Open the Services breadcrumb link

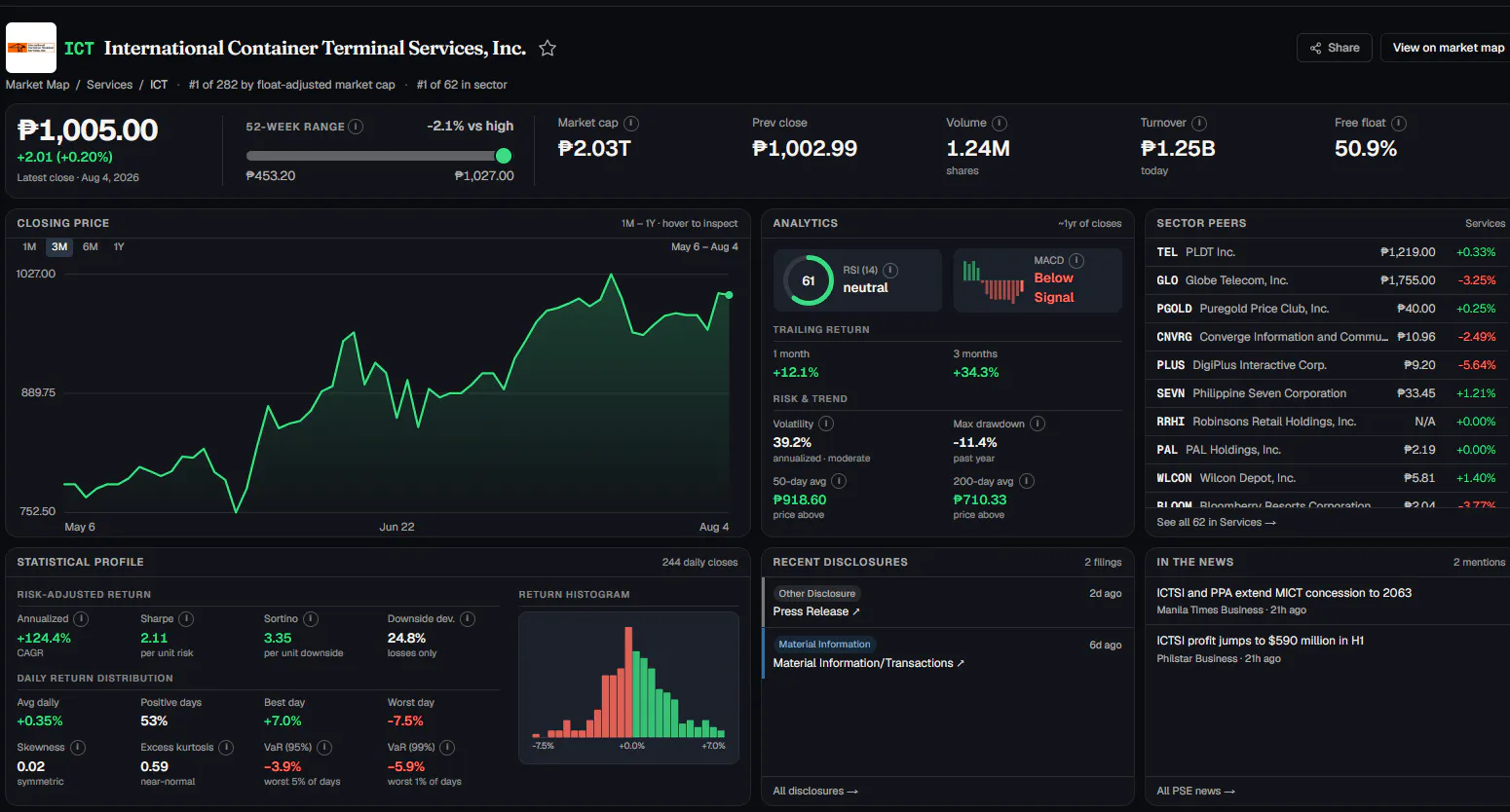coord(109,85)
